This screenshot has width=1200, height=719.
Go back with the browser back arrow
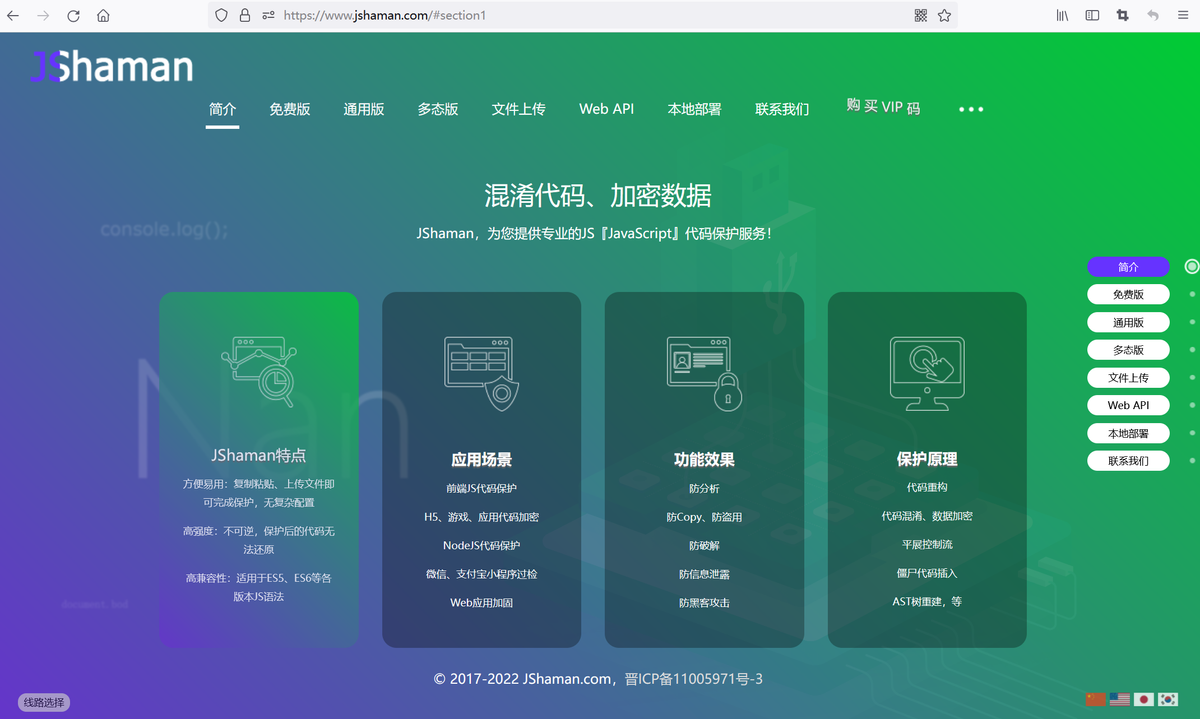click(x=13, y=16)
